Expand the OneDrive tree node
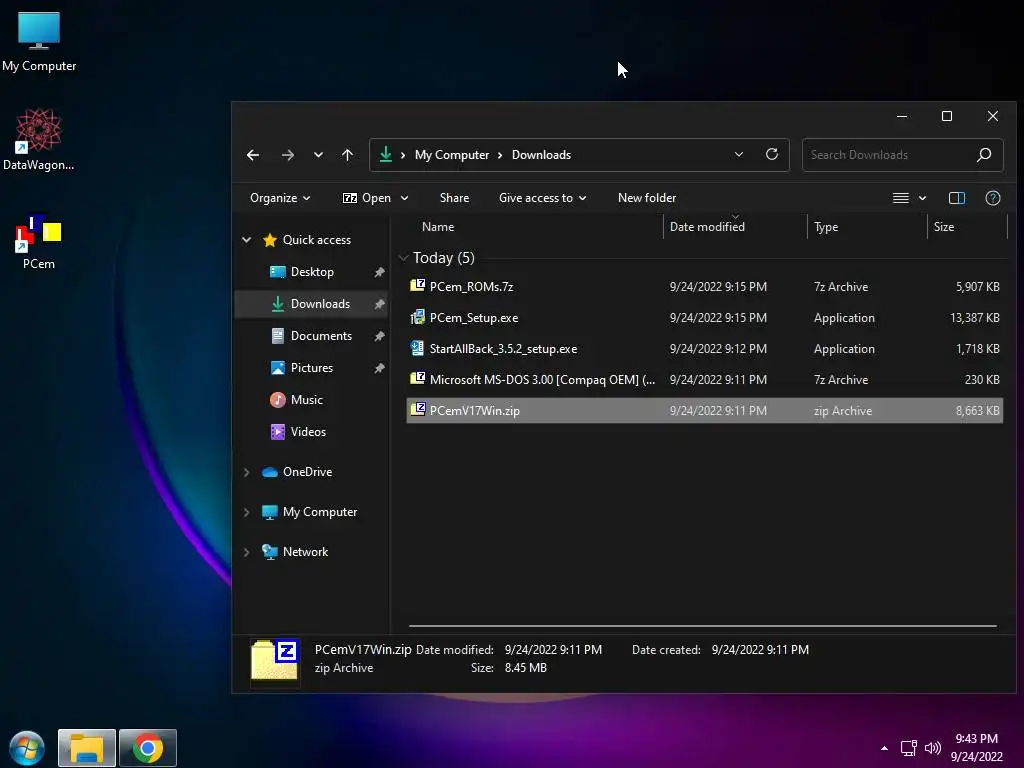 pos(246,472)
